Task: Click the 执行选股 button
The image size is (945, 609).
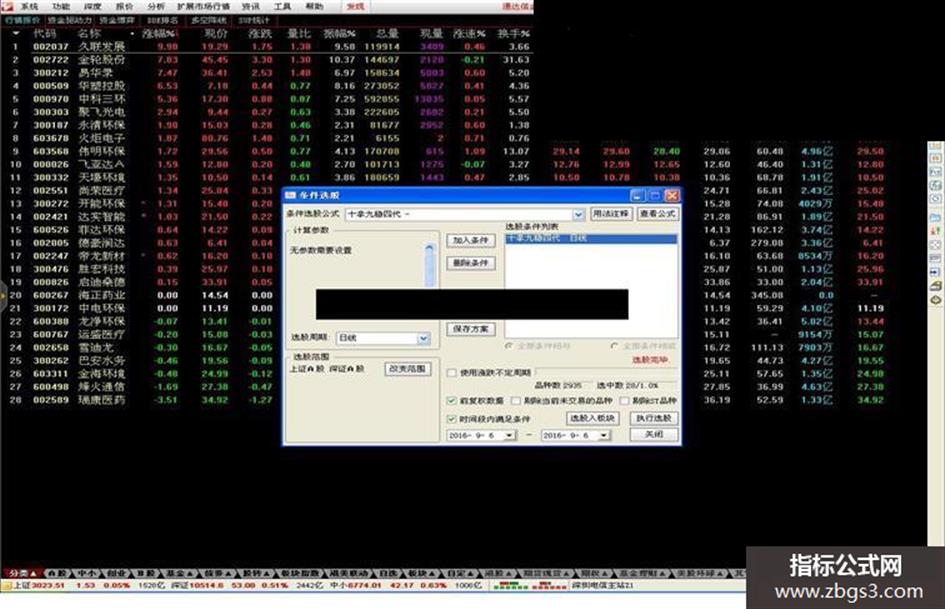Action: (654, 418)
